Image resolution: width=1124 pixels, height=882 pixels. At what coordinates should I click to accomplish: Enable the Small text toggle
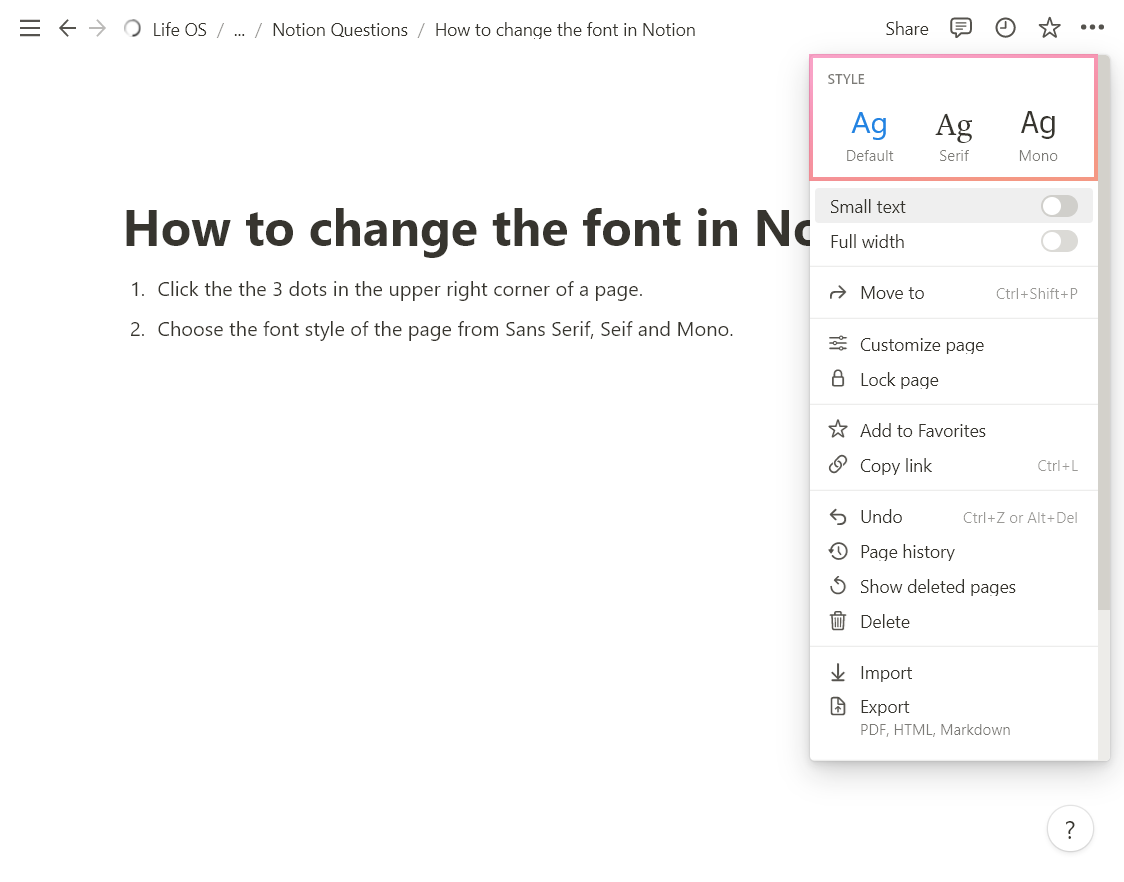(x=1059, y=205)
